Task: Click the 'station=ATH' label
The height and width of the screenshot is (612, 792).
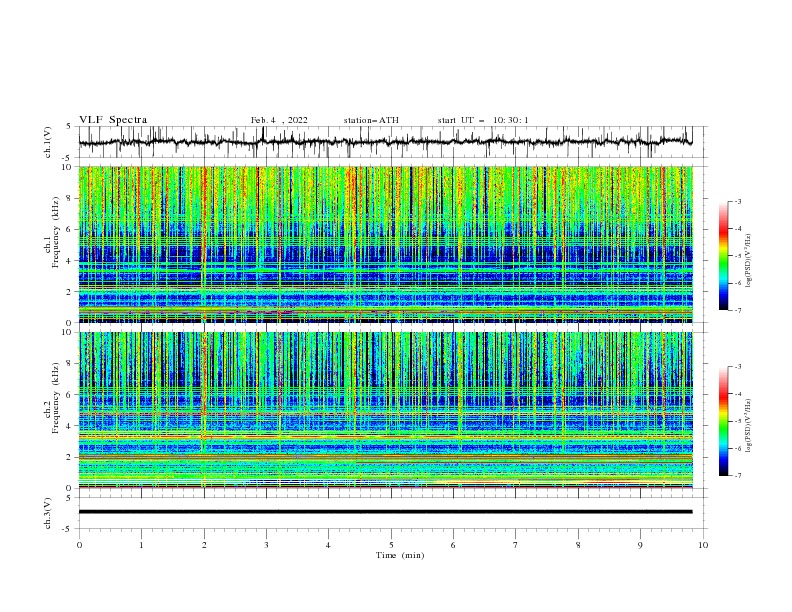Action: tap(371, 120)
